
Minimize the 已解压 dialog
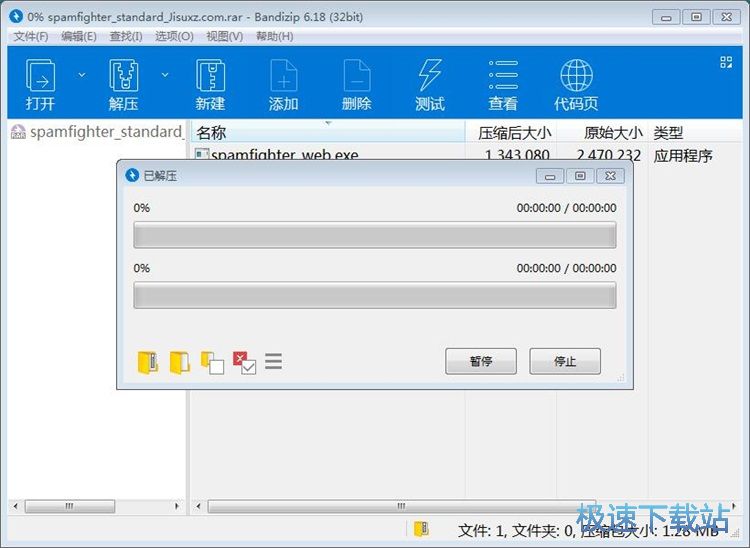coord(550,176)
